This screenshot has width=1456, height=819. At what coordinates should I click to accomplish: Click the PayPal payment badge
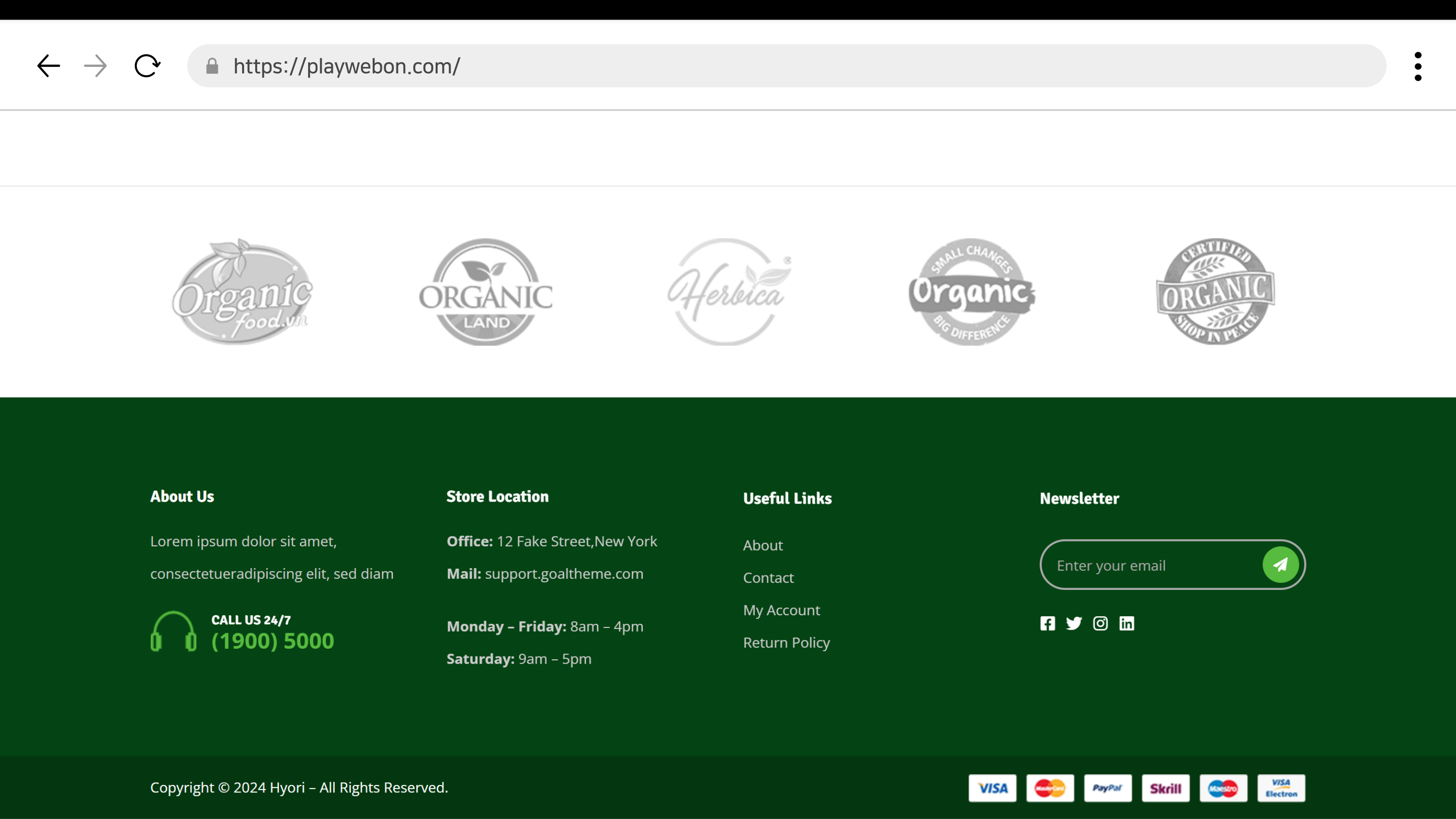click(x=1107, y=788)
